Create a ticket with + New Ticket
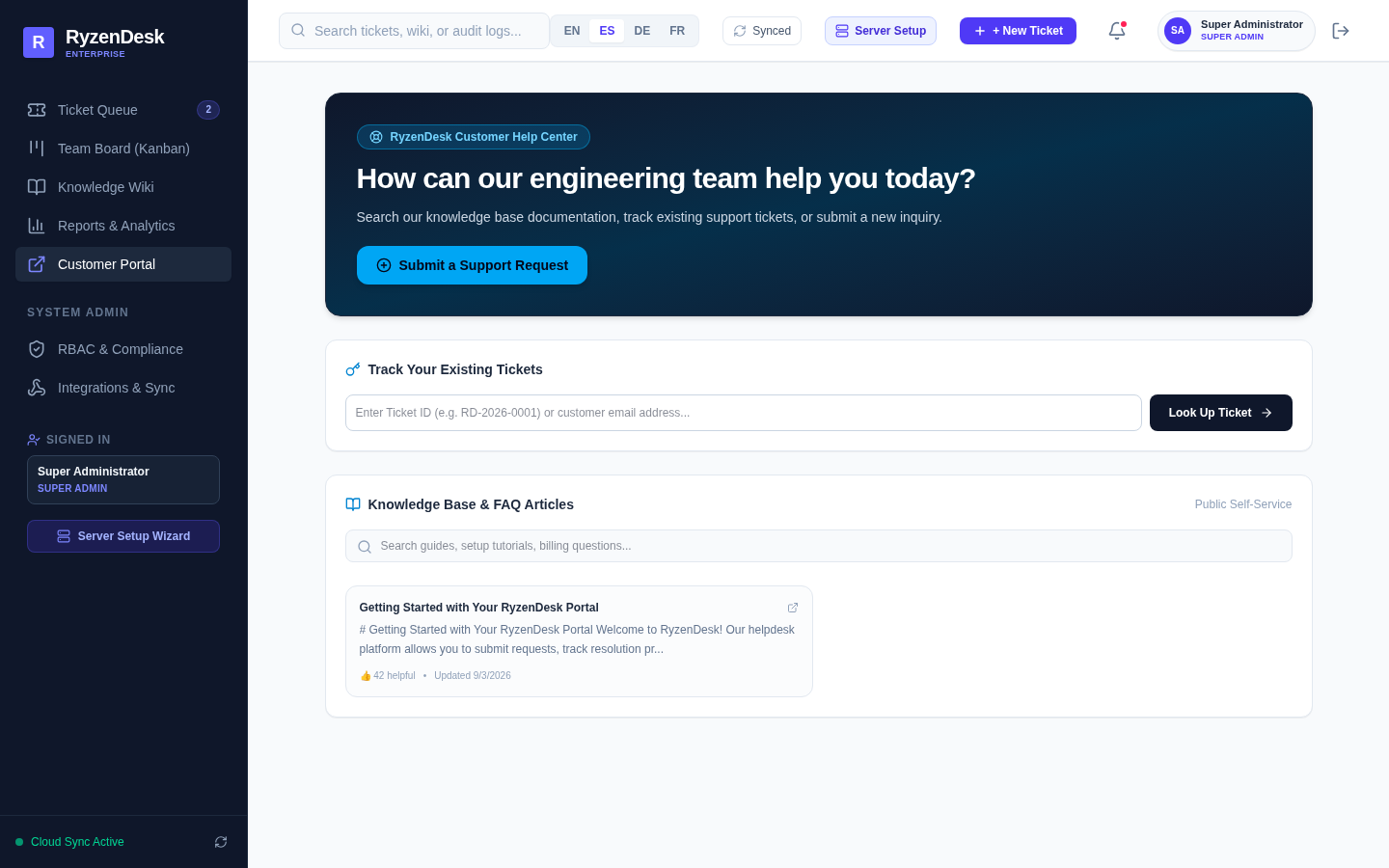The image size is (1389, 868). (x=1018, y=31)
